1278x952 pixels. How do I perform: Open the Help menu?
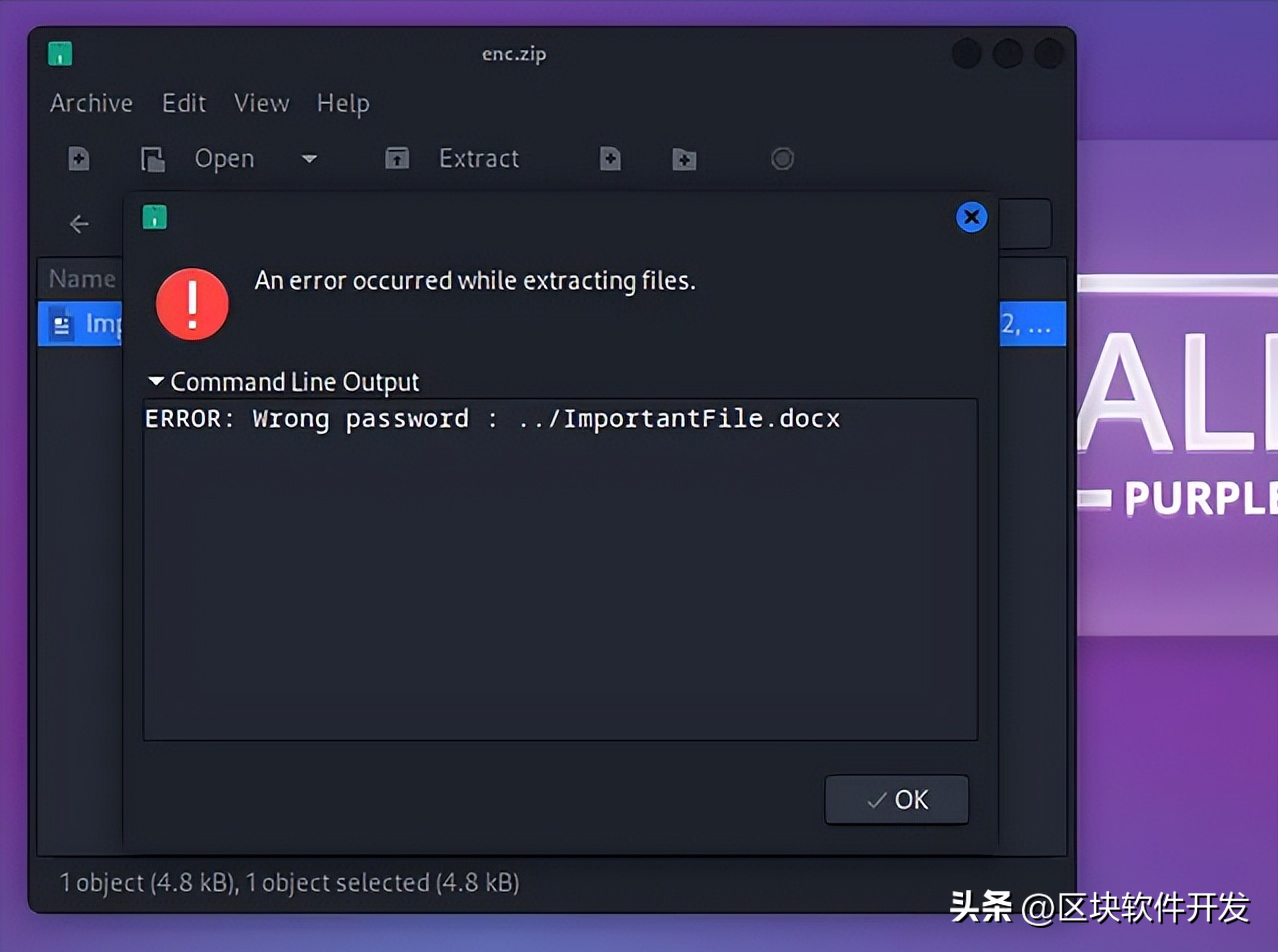point(343,103)
